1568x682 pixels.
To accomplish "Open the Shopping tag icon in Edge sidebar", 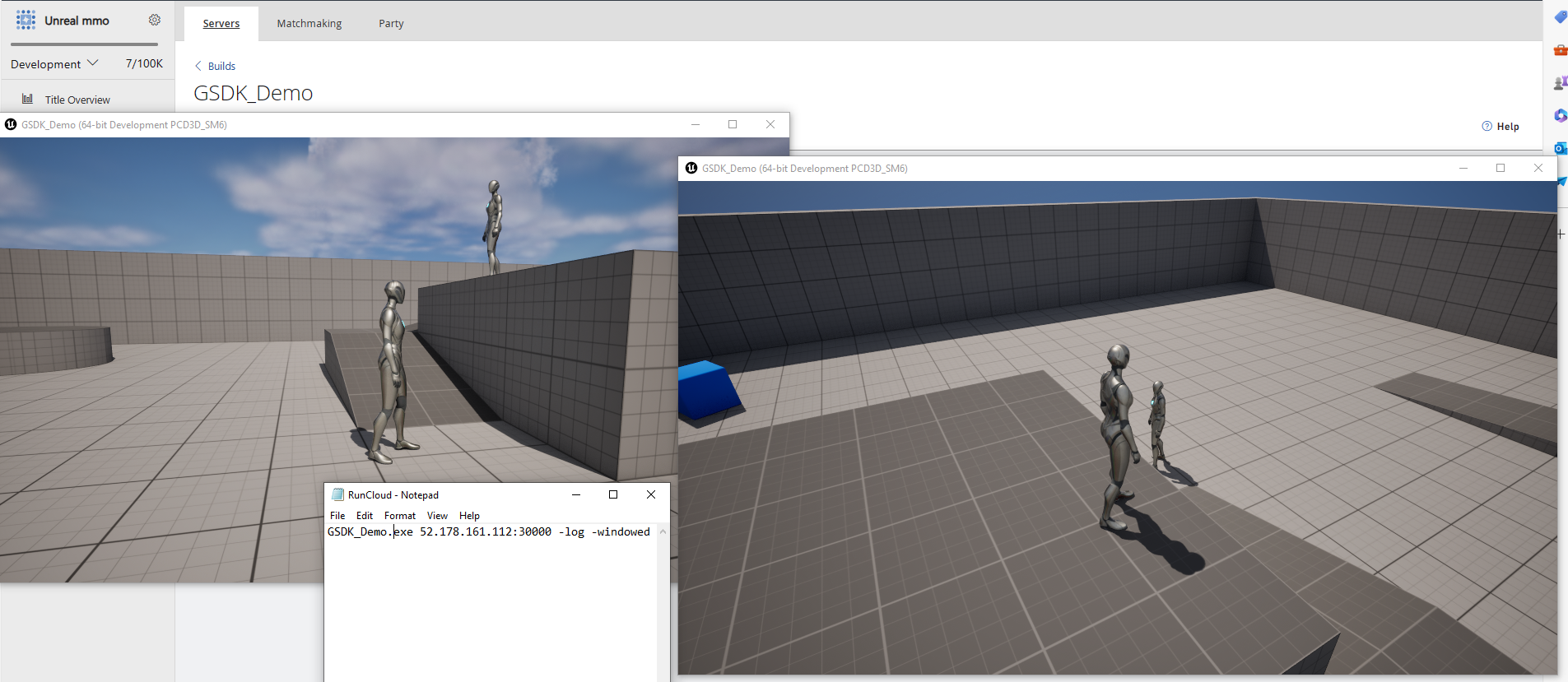I will [1560, 16].
